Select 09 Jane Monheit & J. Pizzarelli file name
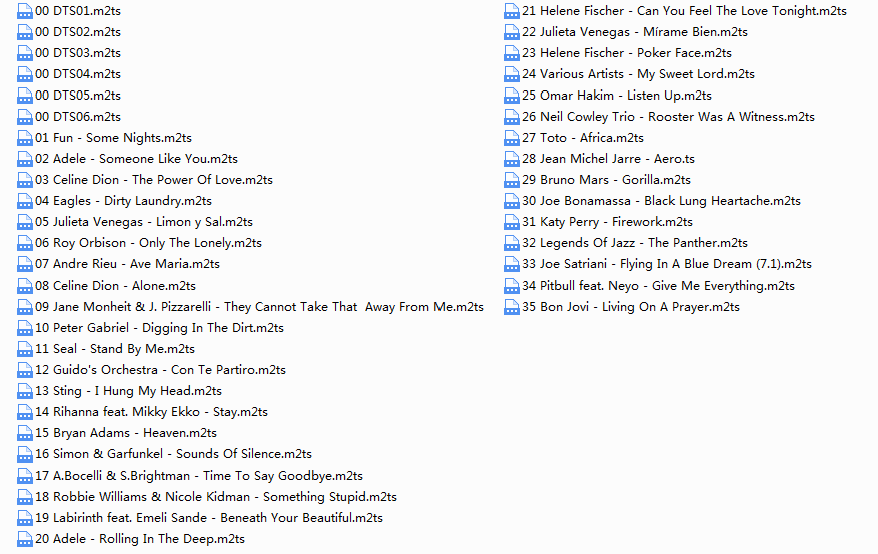878x554 pixels. coord(259,307)
